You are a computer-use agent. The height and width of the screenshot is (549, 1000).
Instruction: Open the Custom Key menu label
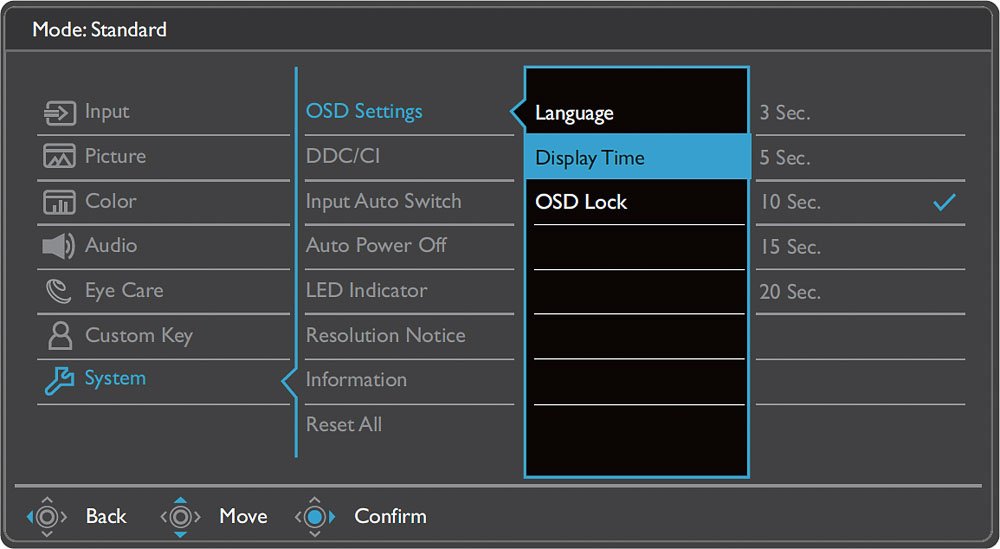coord(139,336)
